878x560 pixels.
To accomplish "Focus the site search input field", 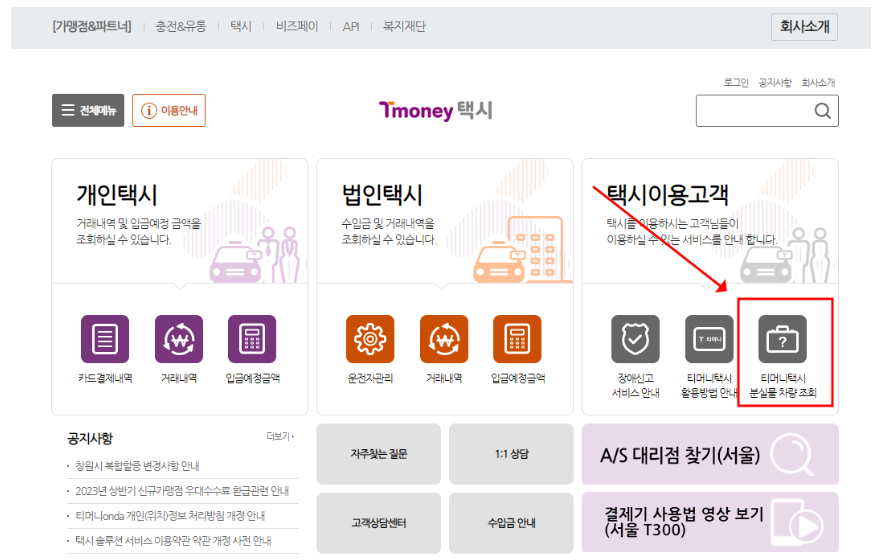I will coord(767,111).
